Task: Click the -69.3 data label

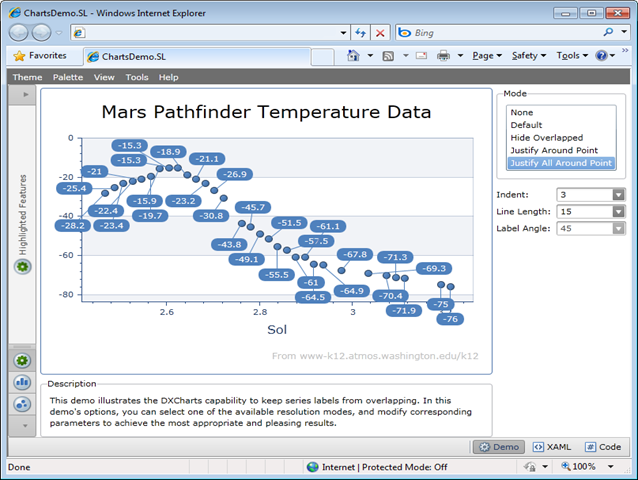Action: point(434,268)
